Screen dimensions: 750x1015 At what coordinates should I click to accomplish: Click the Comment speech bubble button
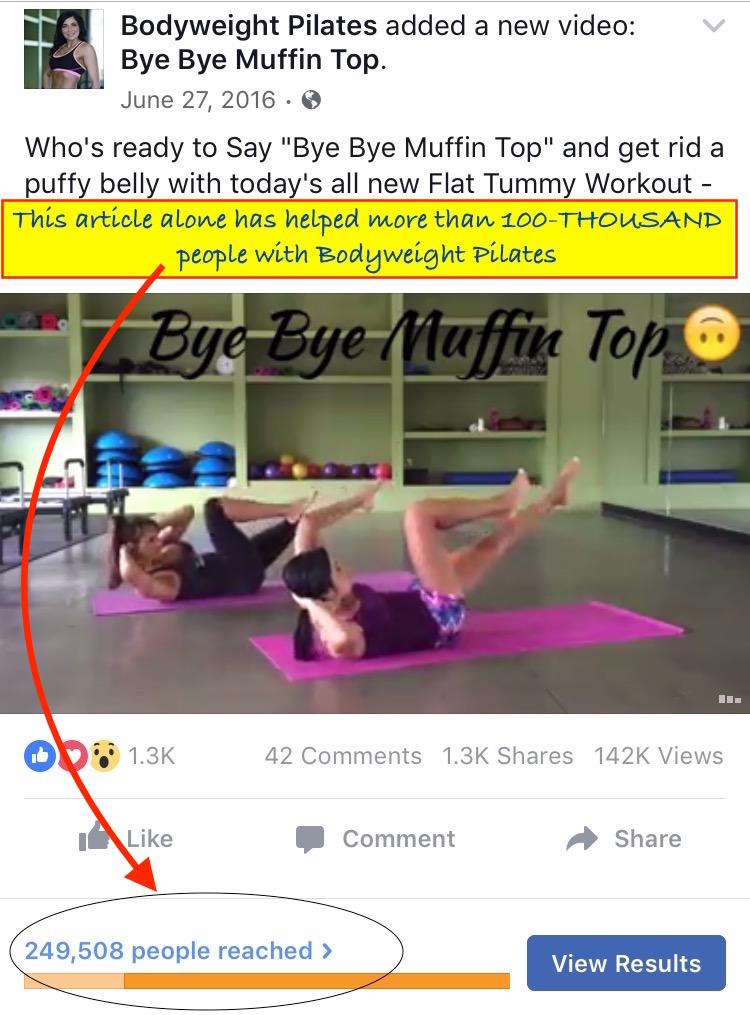(375, 839)
